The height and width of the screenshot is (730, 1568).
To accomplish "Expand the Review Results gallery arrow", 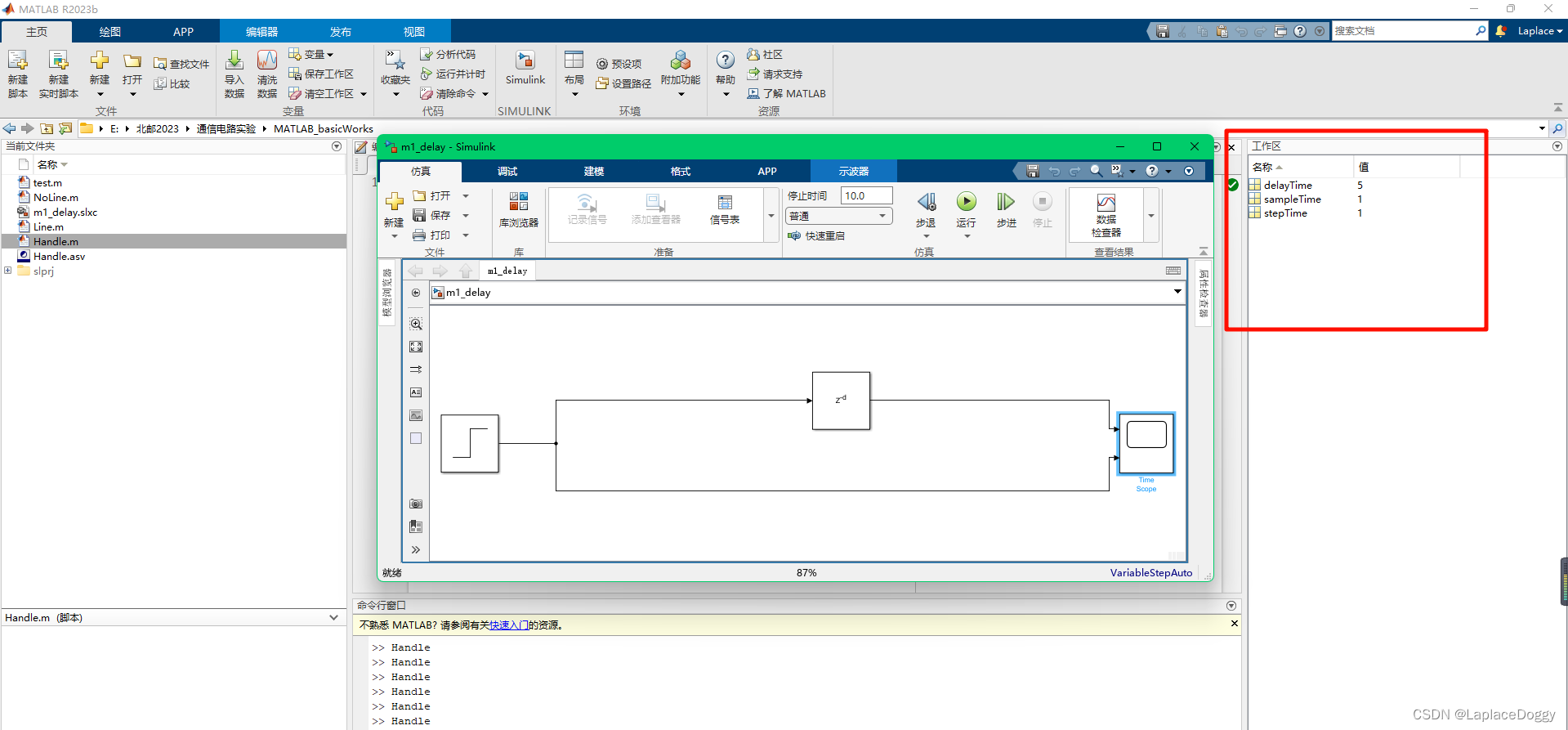I will click(x=1151, y=216).
